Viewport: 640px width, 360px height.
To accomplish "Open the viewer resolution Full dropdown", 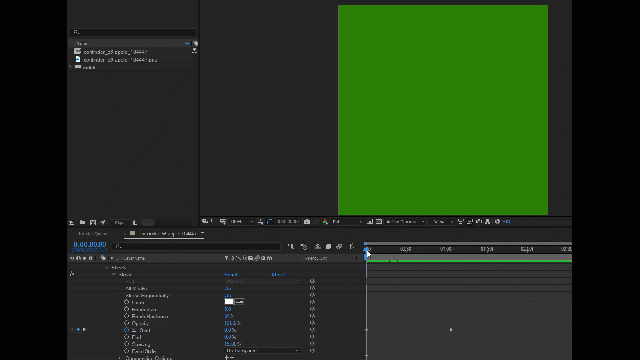I will (x=347, y=222).
